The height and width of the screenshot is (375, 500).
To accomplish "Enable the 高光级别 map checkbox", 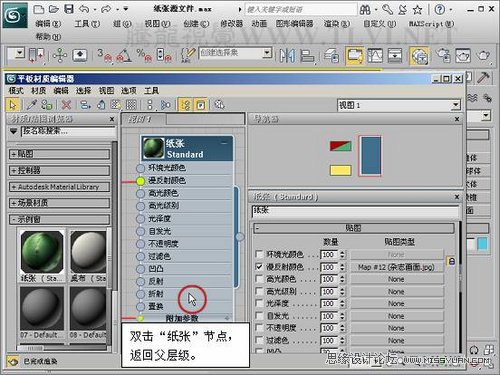I will tap(259, 291).
